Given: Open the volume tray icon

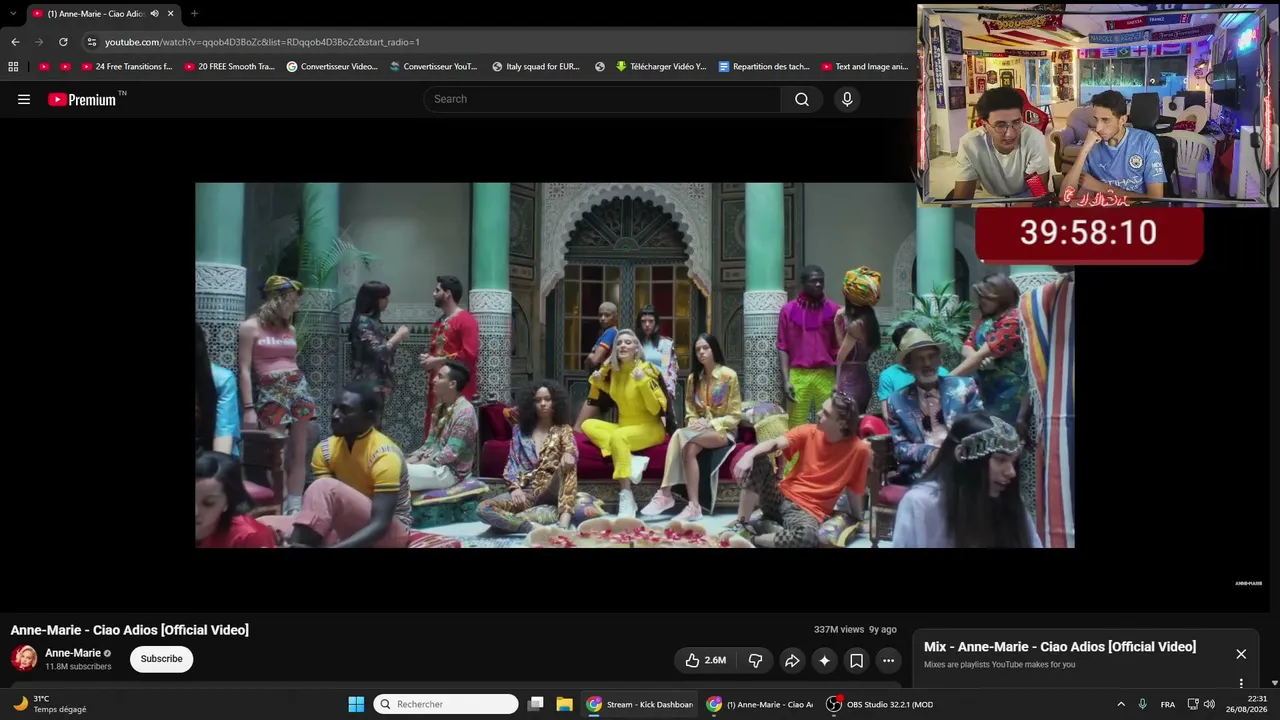Looking at the screenshot, I should point(1209,704).
